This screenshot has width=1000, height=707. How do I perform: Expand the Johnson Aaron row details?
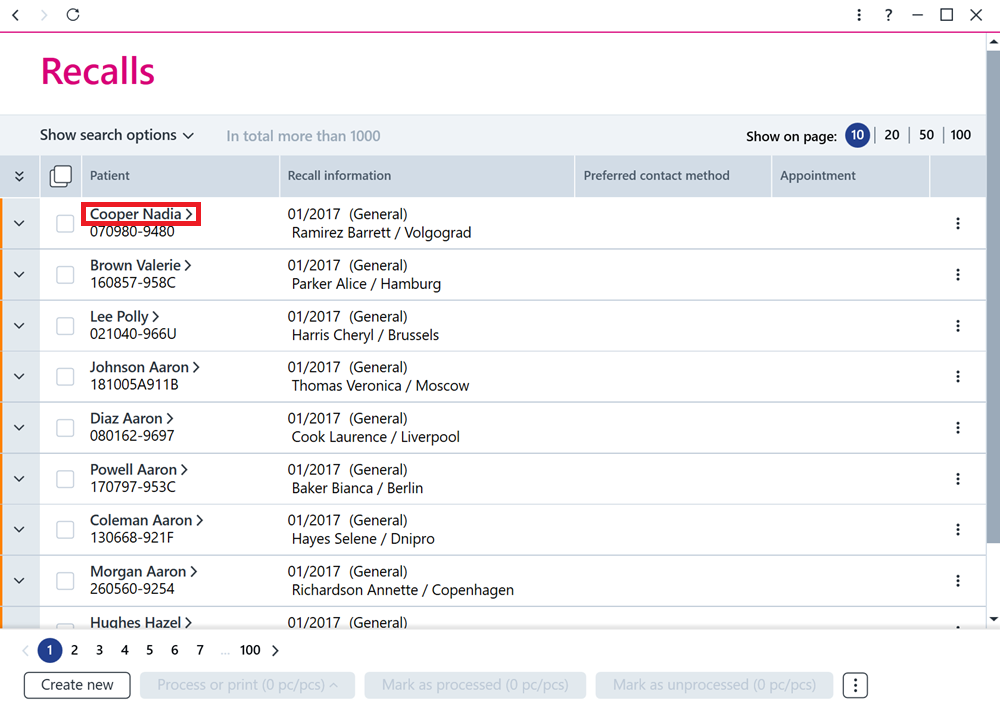(x=19, y=377)
